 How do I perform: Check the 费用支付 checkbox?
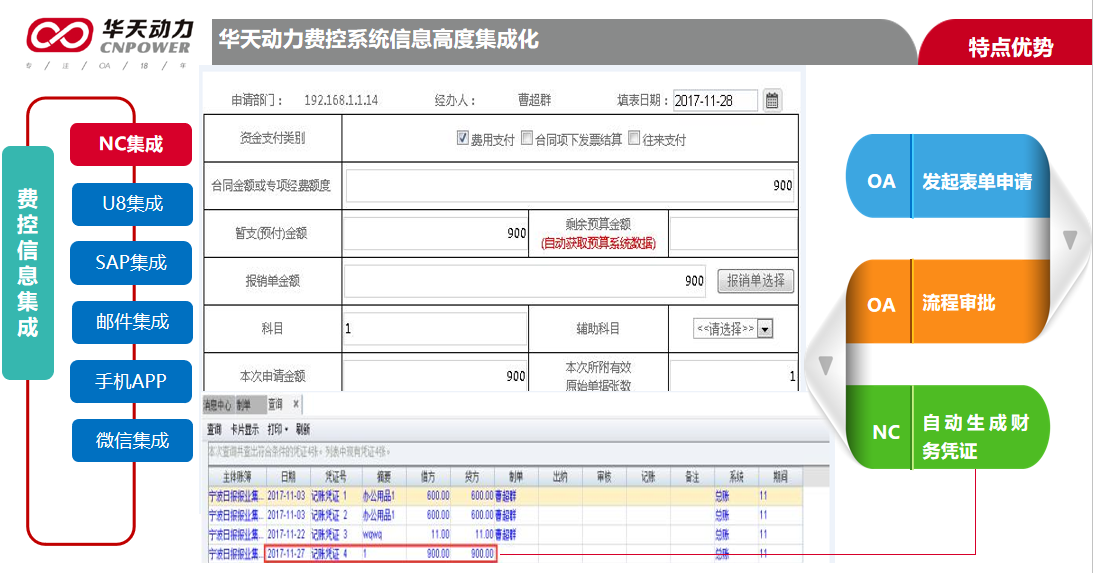(x=463, y=139)
